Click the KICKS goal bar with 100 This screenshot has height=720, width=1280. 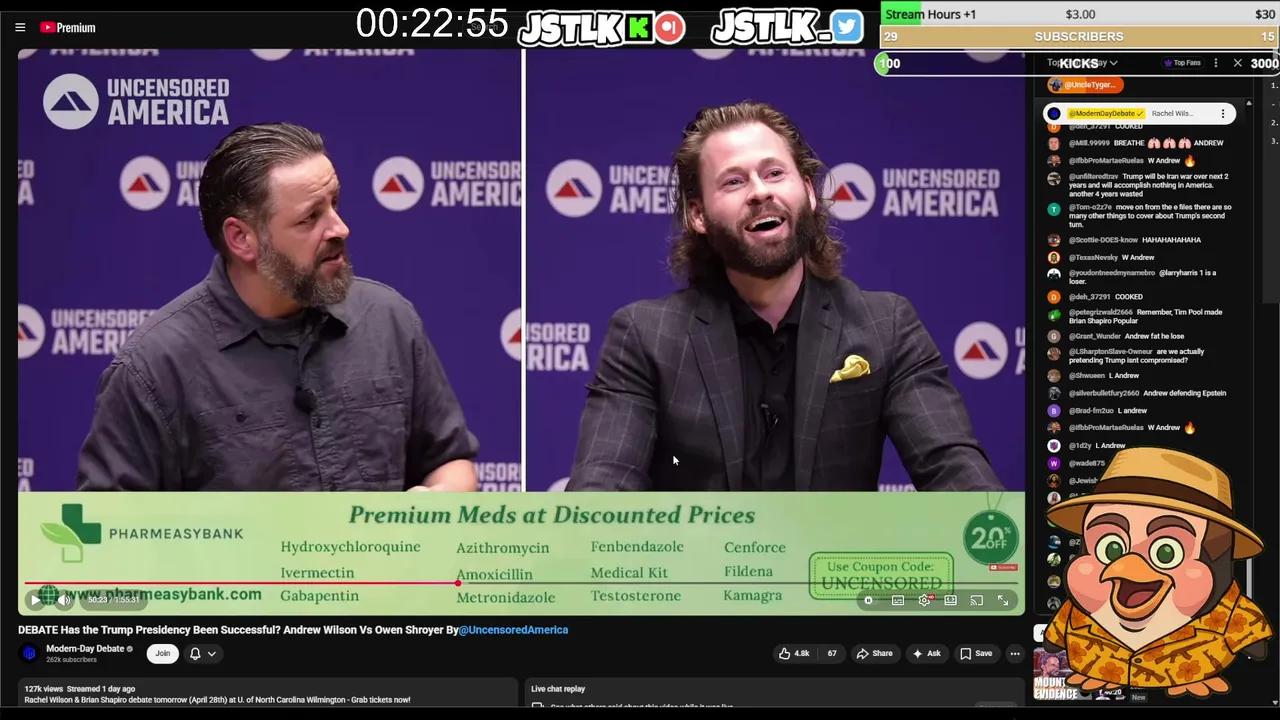pos(1078,63)
